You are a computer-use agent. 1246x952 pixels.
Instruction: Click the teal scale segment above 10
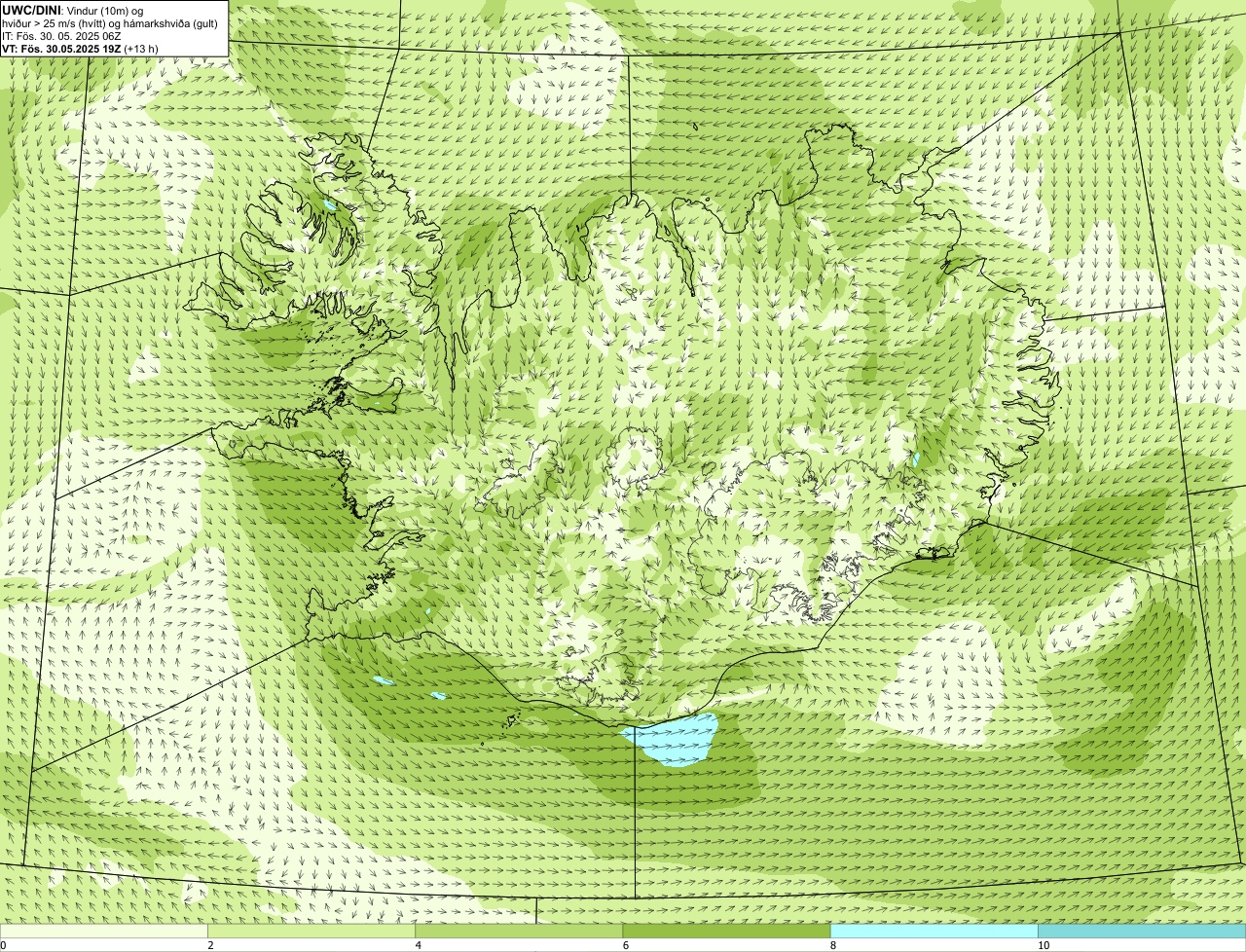pos(1142,932)
